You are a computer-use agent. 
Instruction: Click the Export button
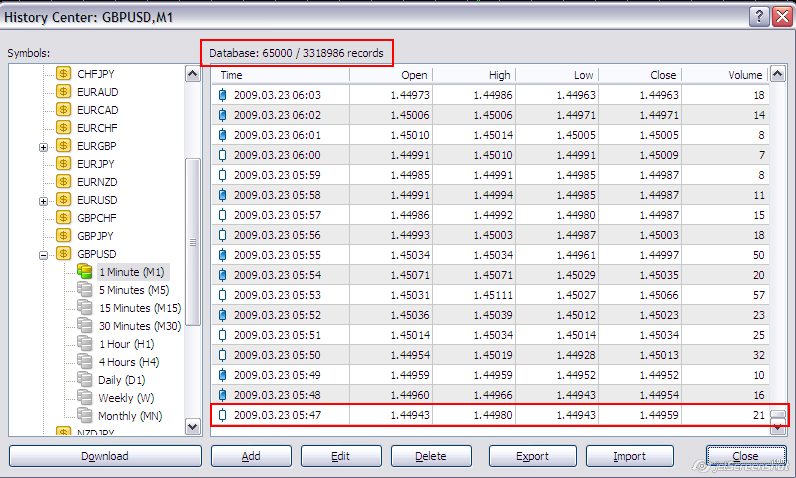tap(533, 456)
